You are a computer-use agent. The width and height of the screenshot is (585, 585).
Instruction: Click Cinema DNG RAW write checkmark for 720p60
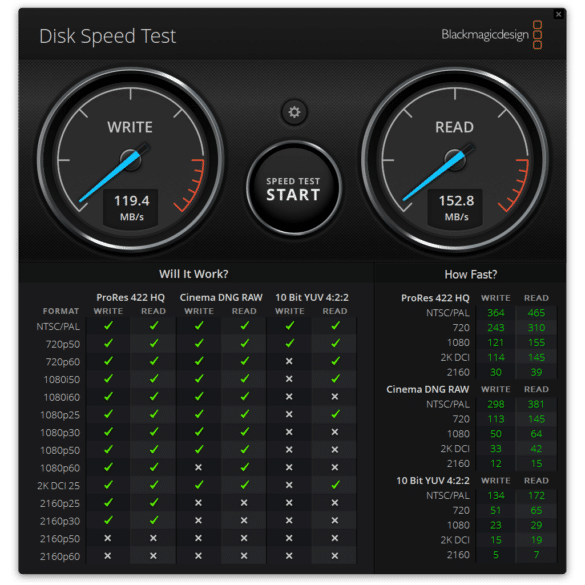(199, 361)
